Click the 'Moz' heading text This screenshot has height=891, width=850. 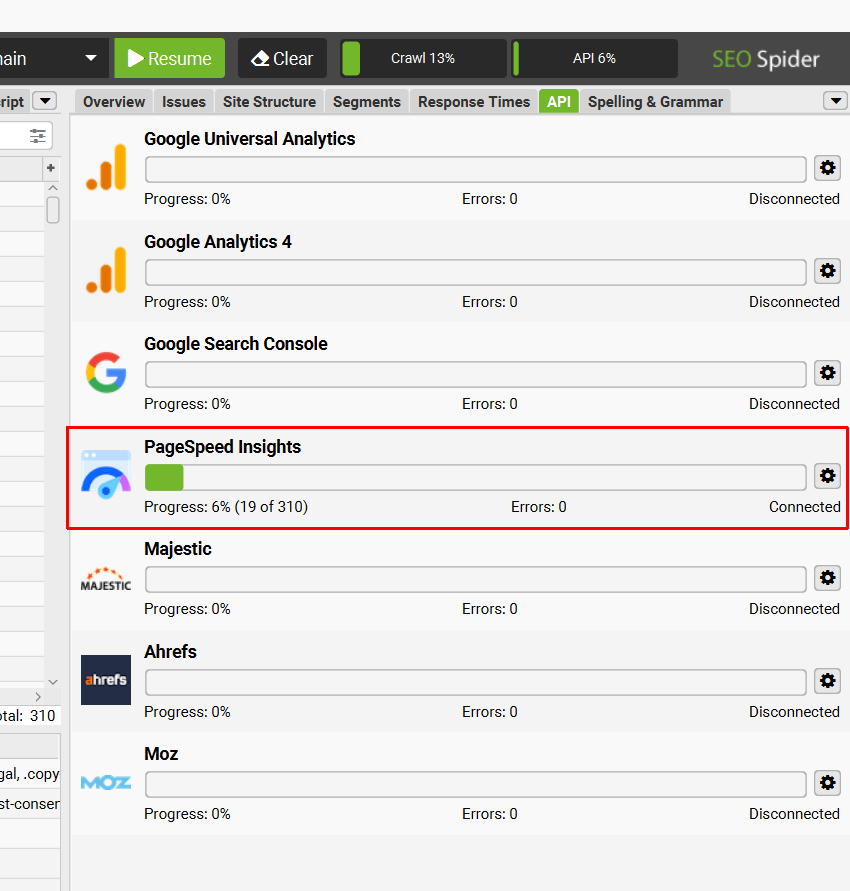(161, 753)
